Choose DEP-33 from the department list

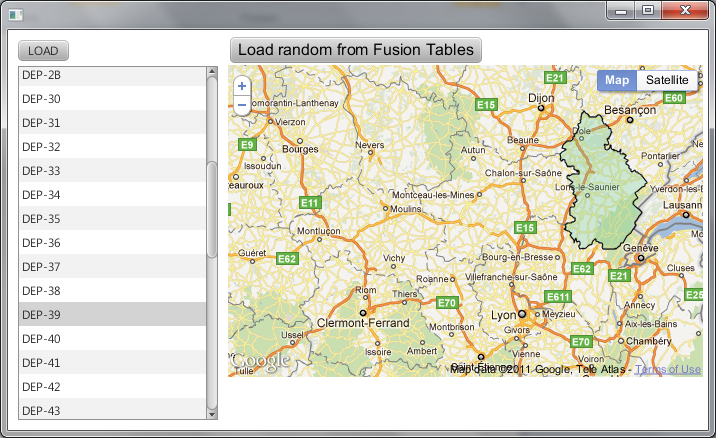[112, 171]
